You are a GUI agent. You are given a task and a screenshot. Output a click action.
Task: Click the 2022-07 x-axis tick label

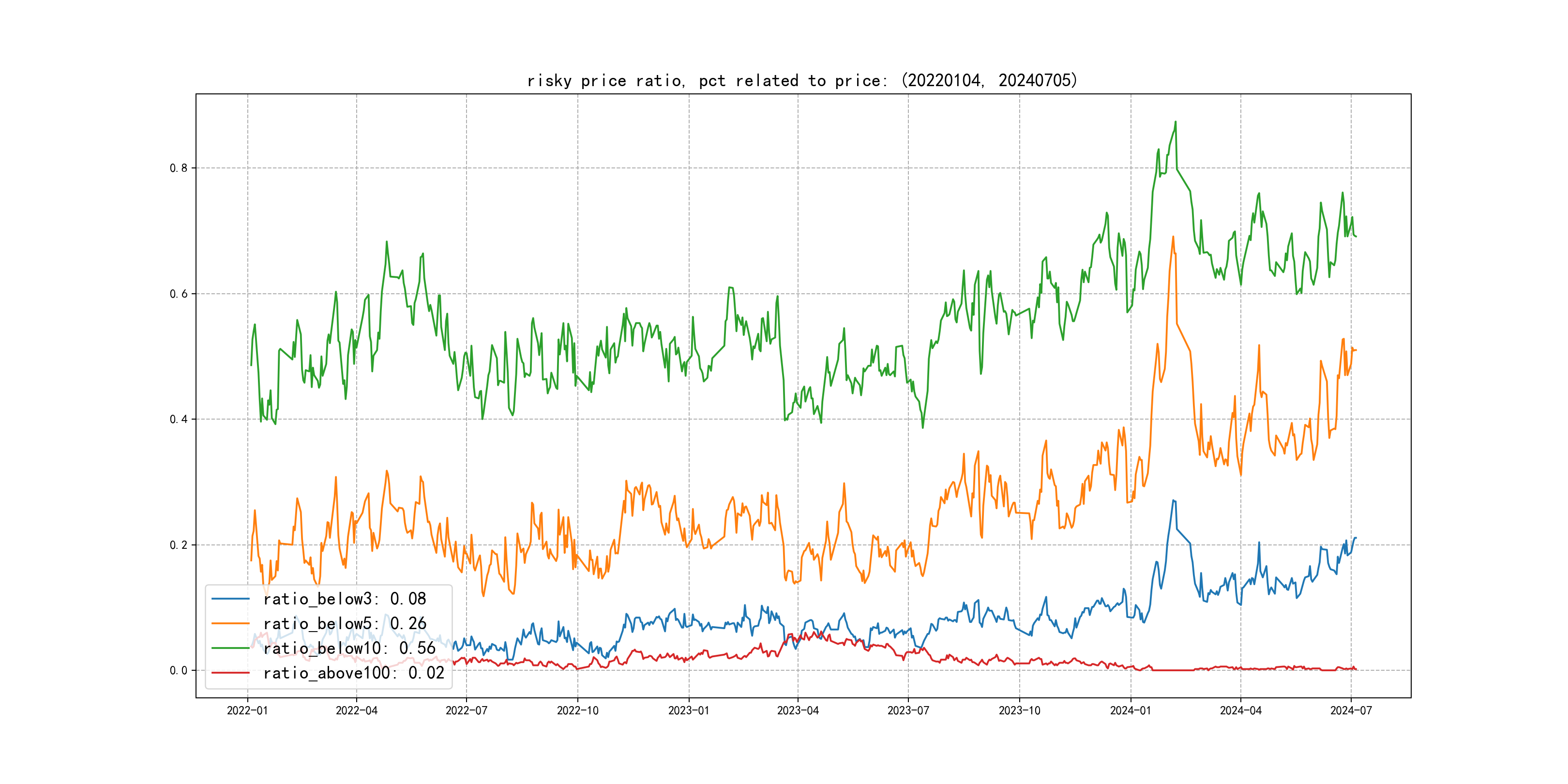(466, 710)
